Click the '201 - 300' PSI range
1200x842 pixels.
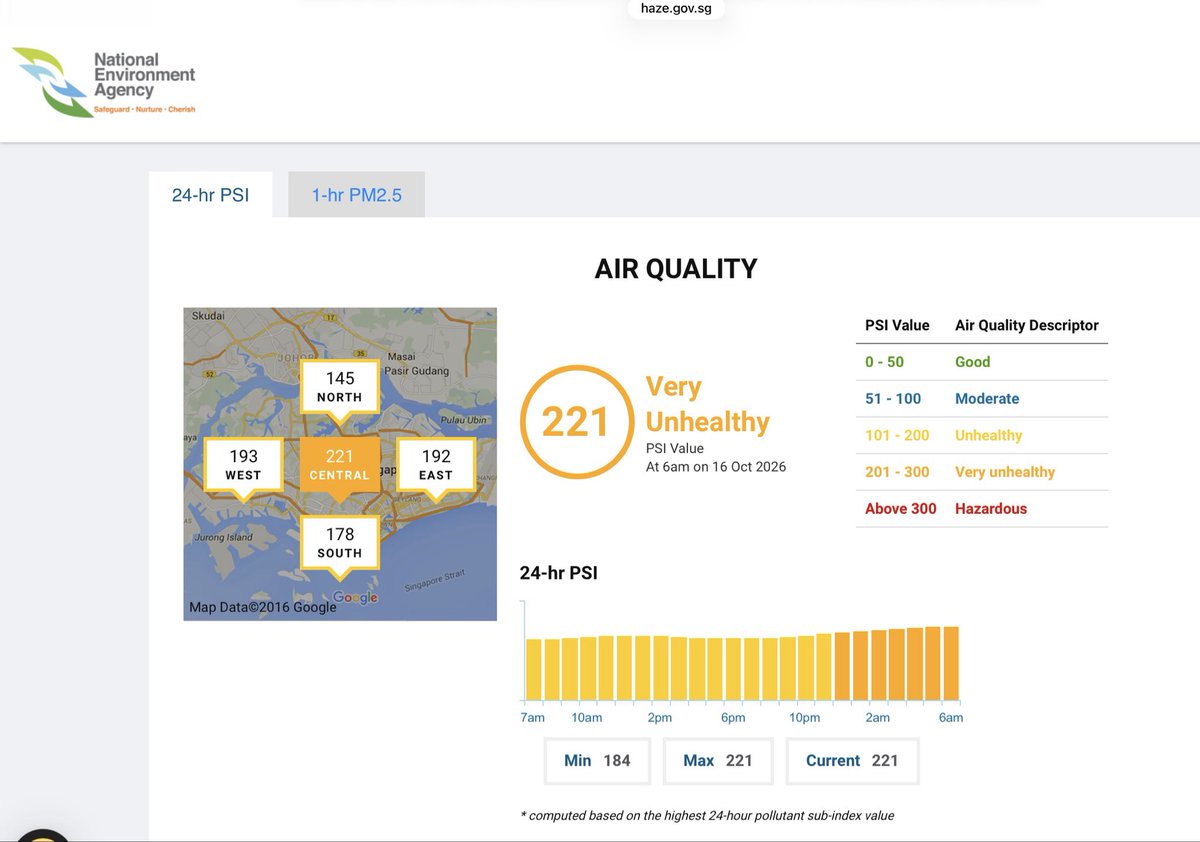(898, 472)
